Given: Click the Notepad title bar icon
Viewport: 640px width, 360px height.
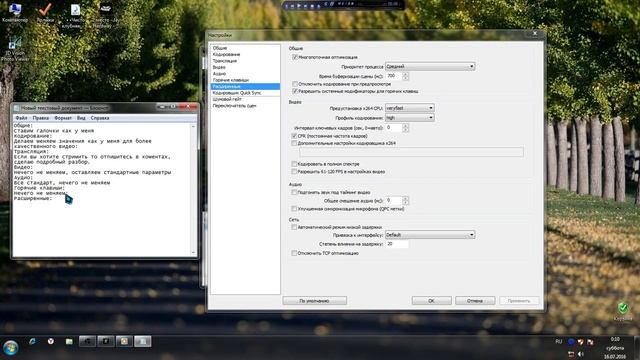Looking at the screenshot, I should [x=17, y=108].
